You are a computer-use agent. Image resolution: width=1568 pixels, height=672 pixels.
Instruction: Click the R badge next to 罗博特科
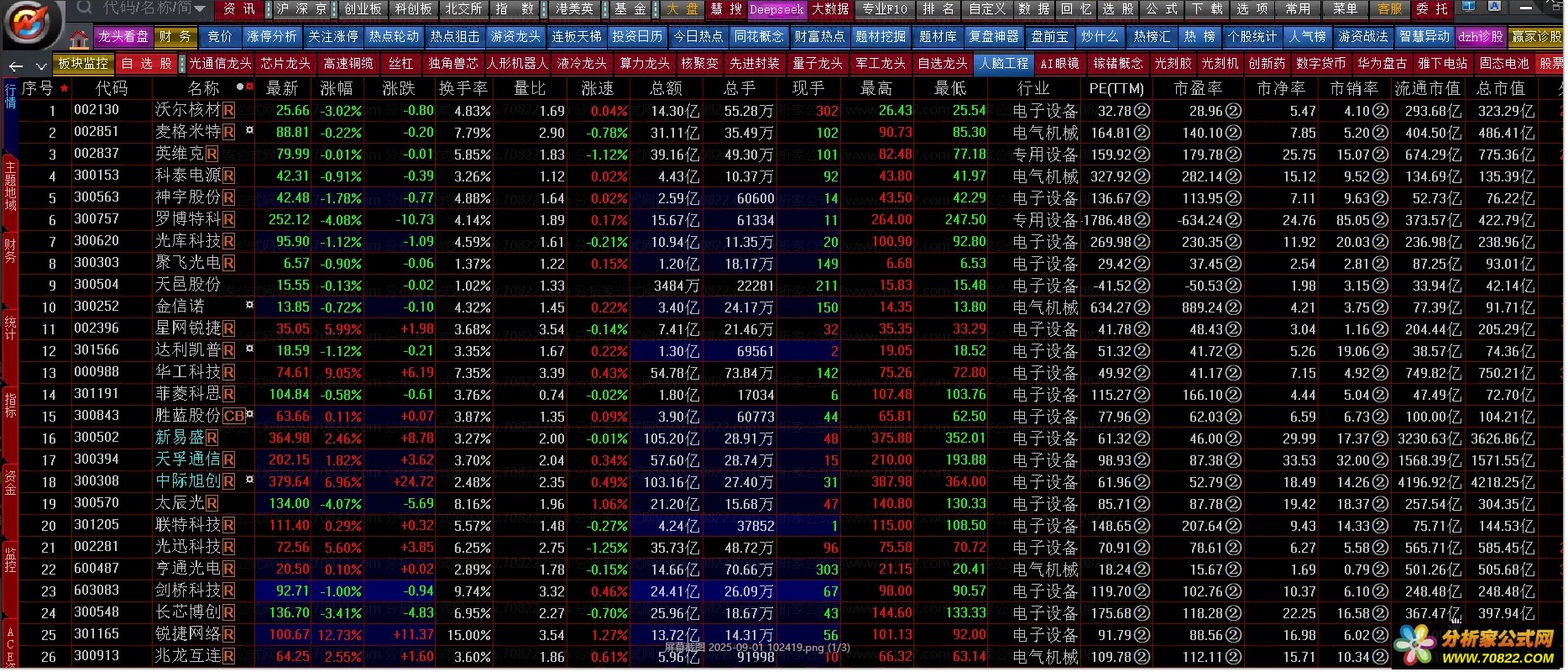[228, 219]
